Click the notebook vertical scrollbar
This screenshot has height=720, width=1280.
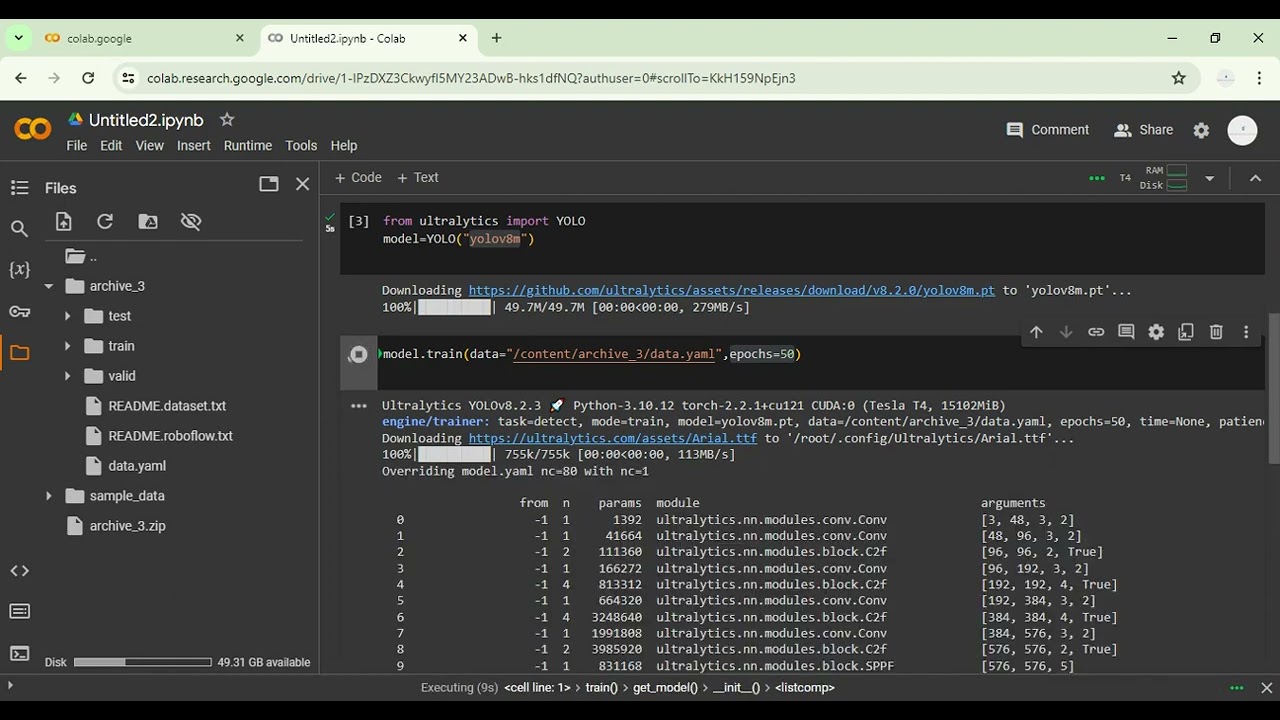tap(1273, 388)
